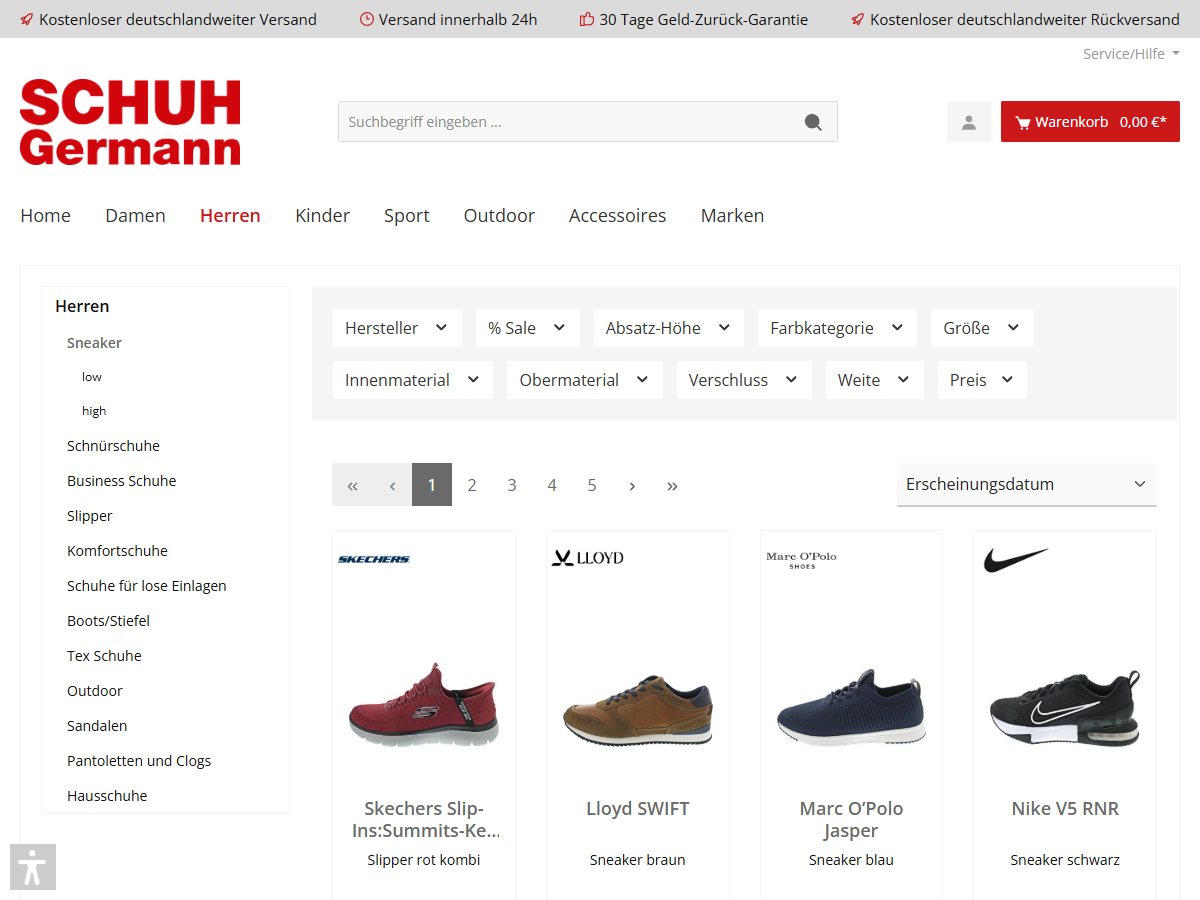Viewport: 1200px width, 900px height.
Task: Click the Lloyd brand logo
Action: pyautogui.click(x=587, y=558)
